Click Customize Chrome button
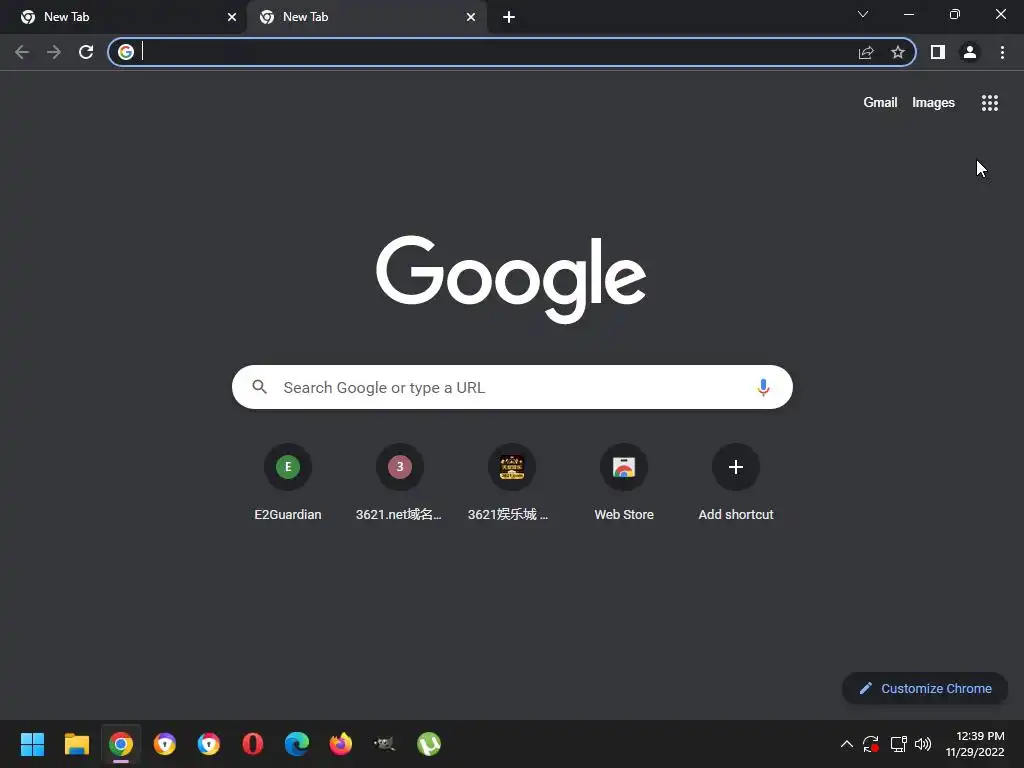This screenshot has height=768, width=1024. [x=925, y=688]
